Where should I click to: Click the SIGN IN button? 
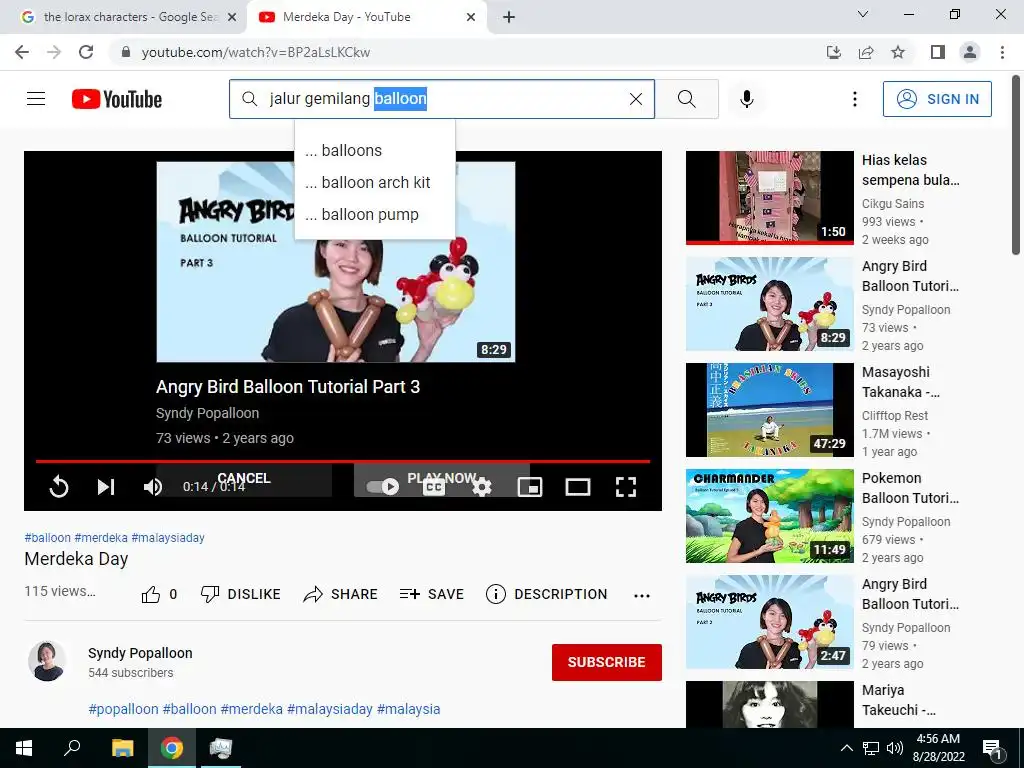pos(937,99)
